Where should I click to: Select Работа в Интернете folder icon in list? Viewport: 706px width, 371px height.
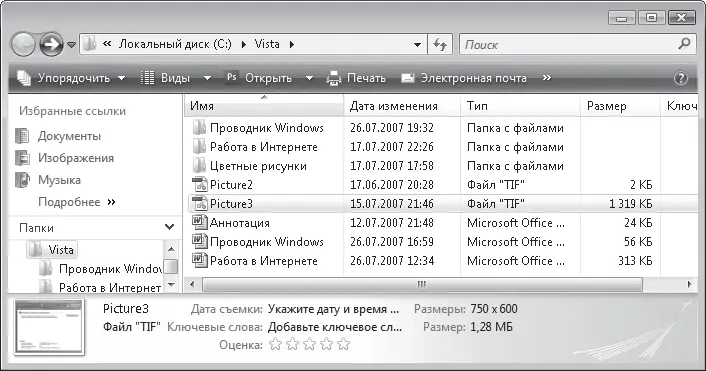[199, 147]
